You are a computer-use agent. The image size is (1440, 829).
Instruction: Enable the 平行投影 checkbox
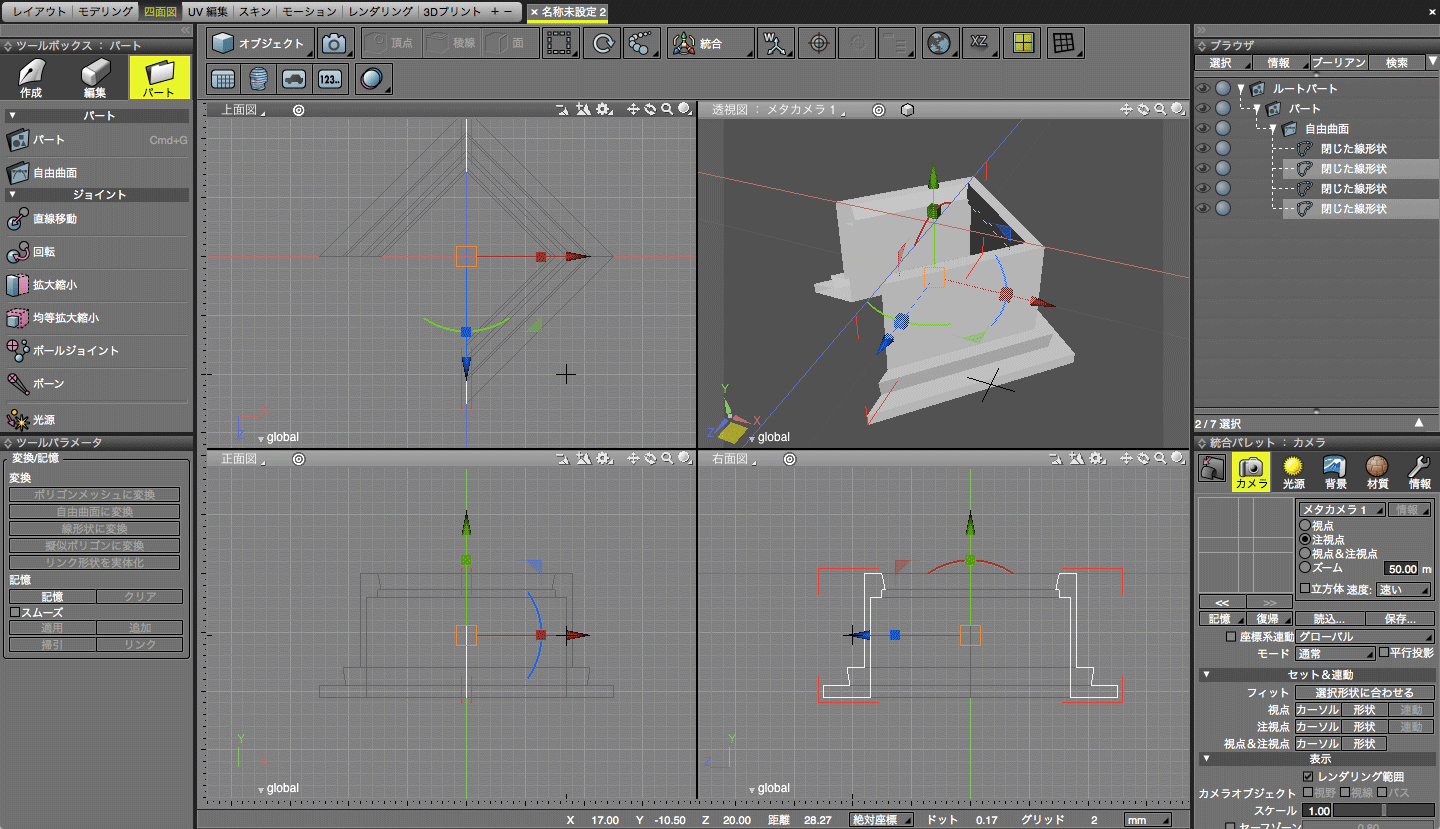(x=1384, y=653)
